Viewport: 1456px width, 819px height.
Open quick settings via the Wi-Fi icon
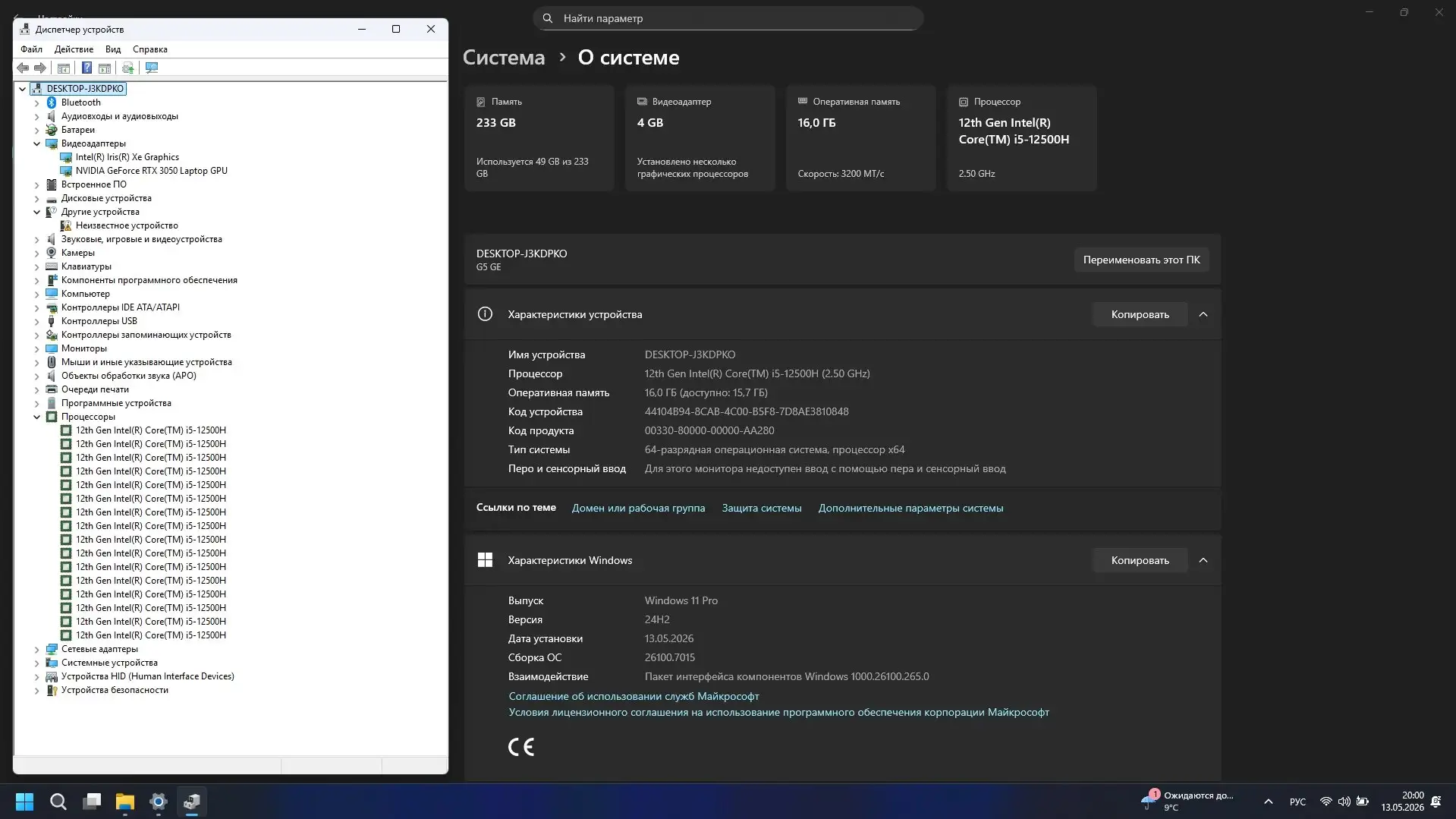click(1325, 802)
